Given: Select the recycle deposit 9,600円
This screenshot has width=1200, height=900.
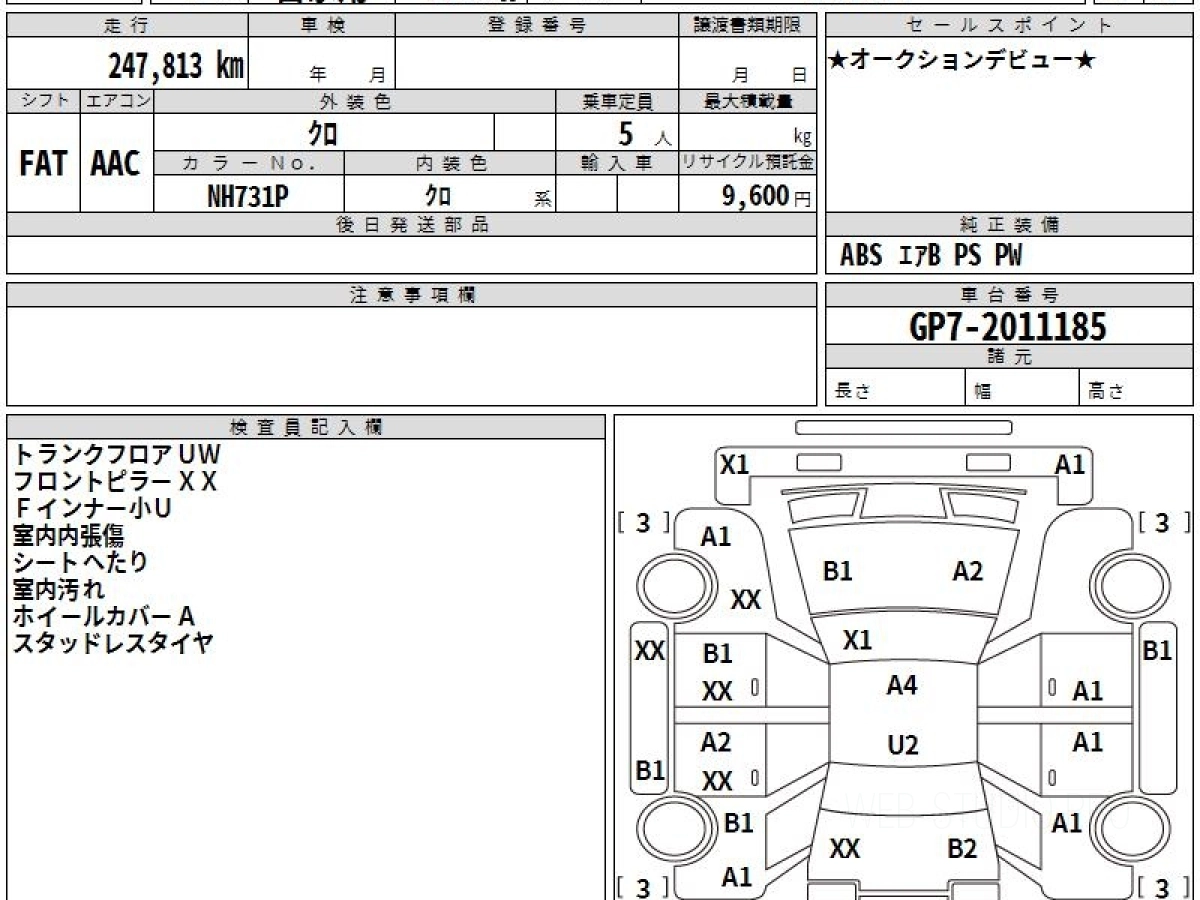Looking at the screenshot, I should [x=767, y=196].
